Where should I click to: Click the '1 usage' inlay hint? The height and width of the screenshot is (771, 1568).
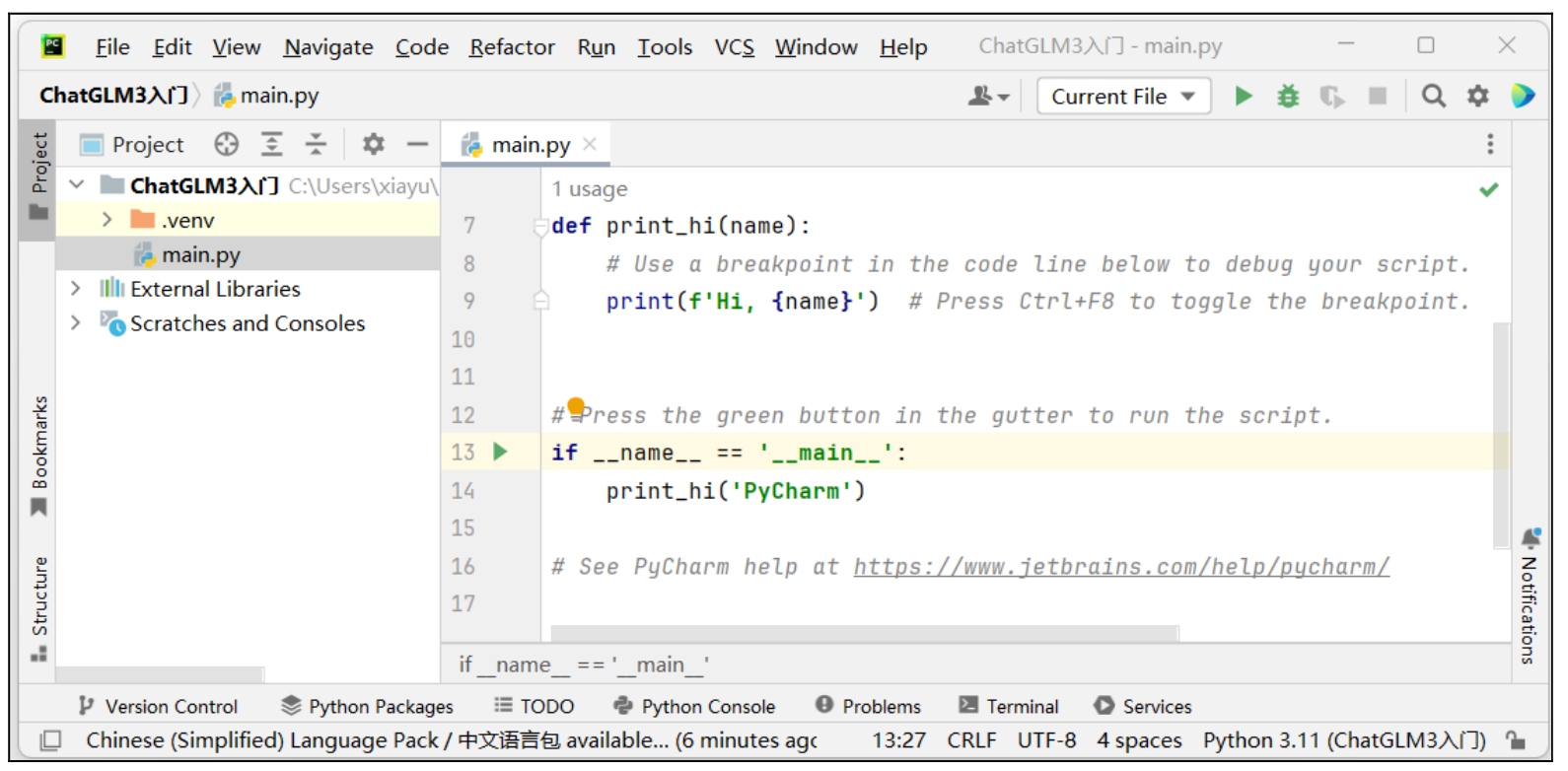(x=590, y=189)
